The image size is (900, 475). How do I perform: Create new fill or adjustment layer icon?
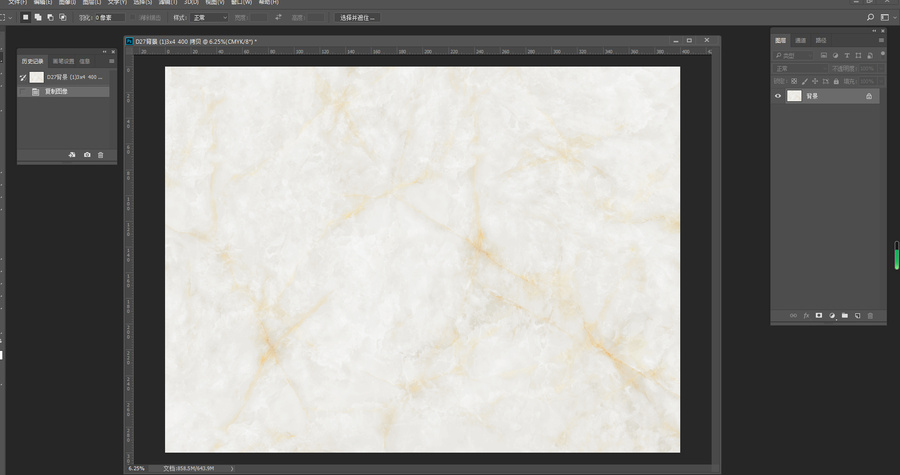pyautogui.click(x=832, y=316)
